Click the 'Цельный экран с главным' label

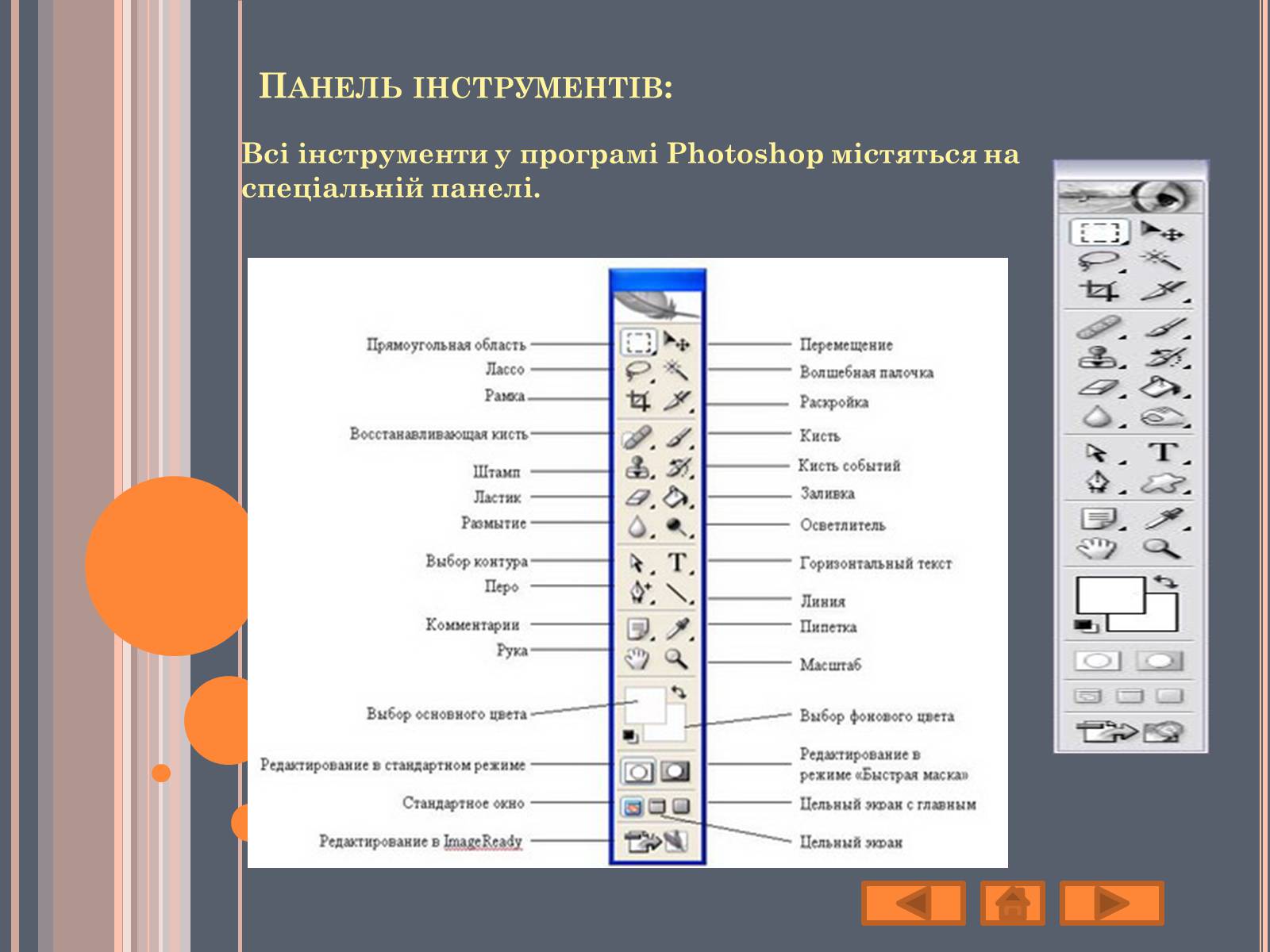tap(887, 804)
